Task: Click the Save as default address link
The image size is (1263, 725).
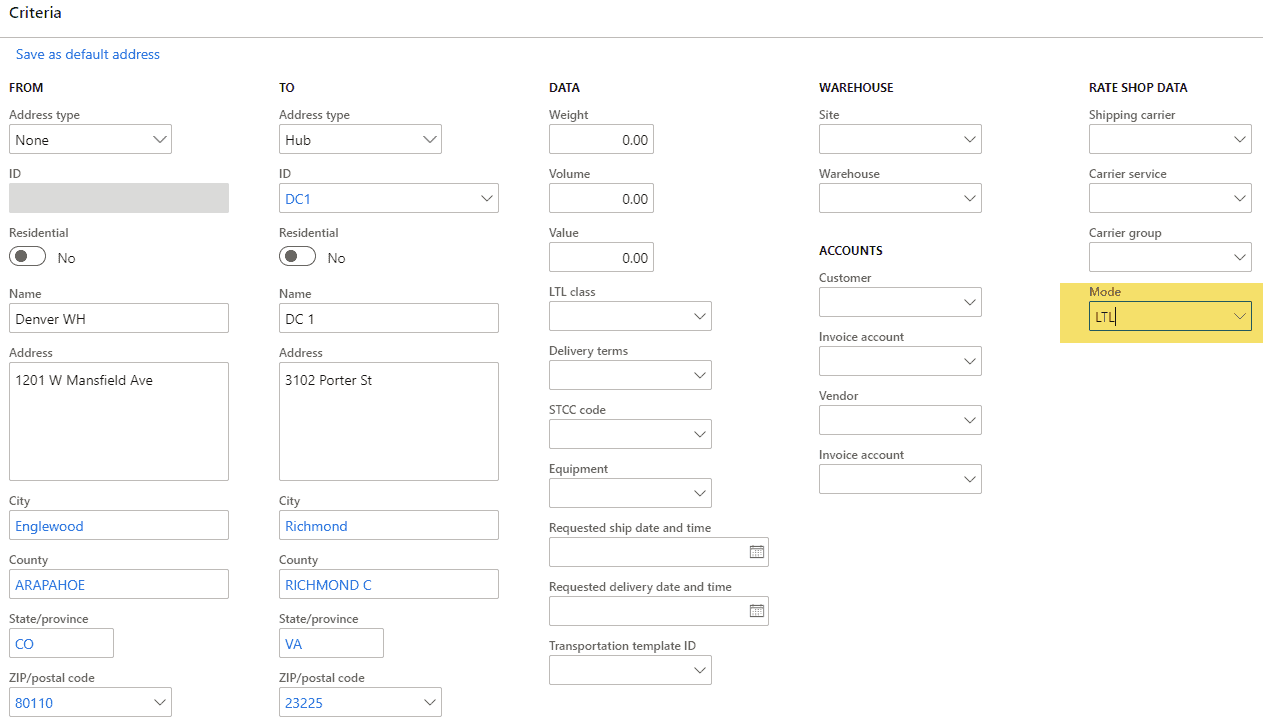Action: click(x=88, y=54)
